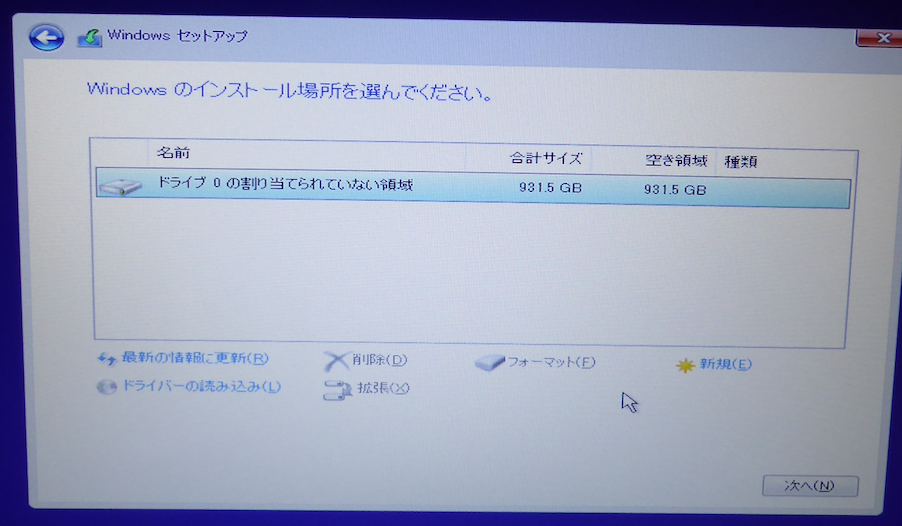Click the disc icon beside ドライバーの読み込み
Screen dimensions: 902x526
tap(107, 386)
